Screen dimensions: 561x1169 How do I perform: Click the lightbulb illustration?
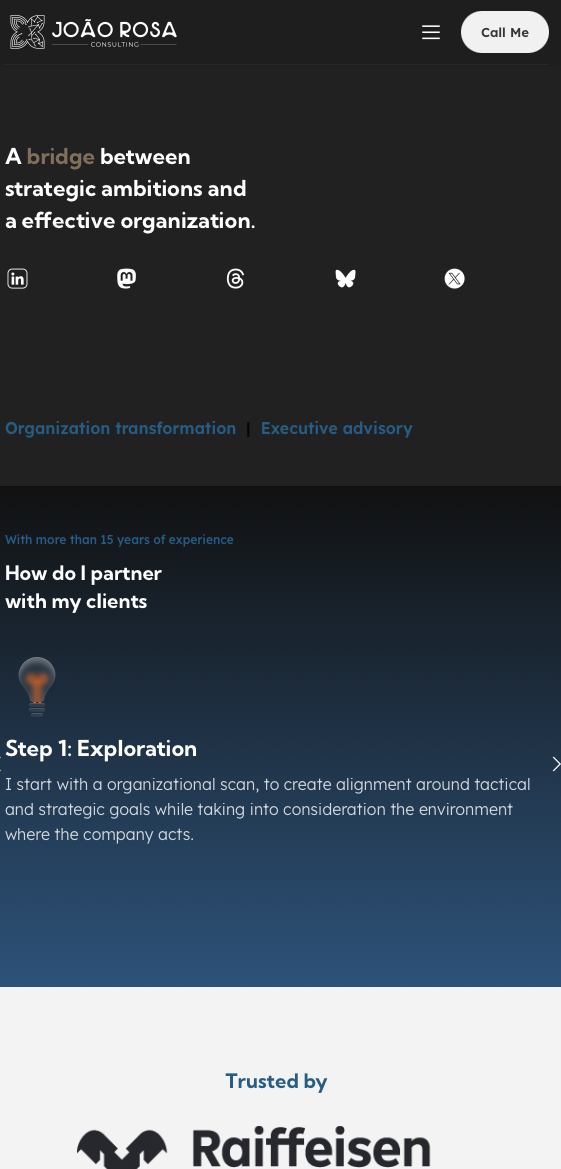pyautogui.click(x=37, y=687)
